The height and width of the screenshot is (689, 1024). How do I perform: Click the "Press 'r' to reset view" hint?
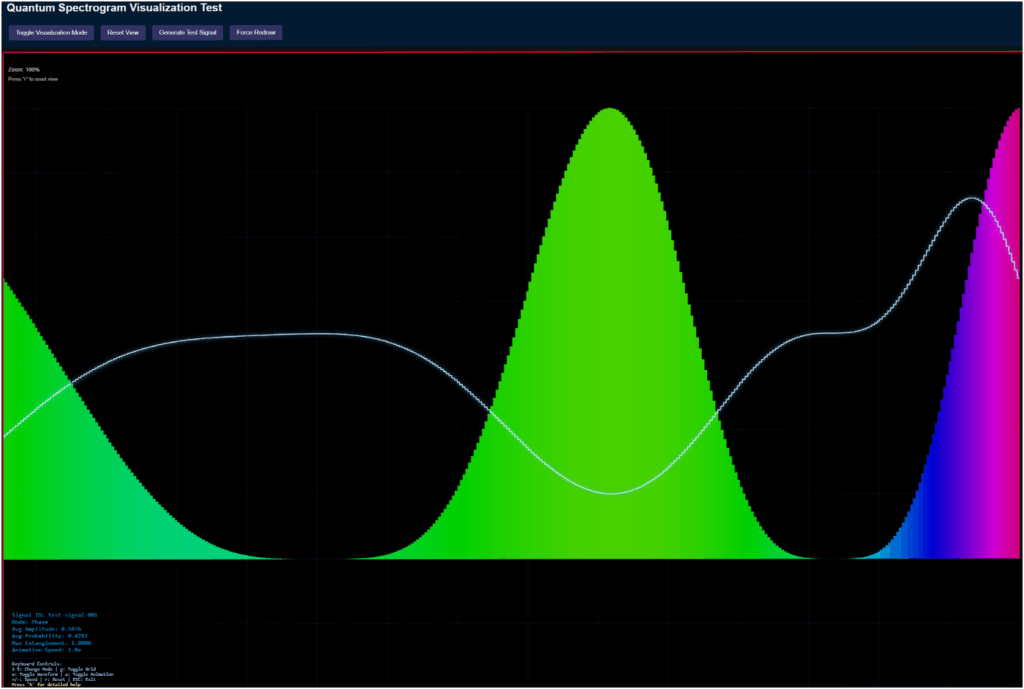[x=33, y=78]
